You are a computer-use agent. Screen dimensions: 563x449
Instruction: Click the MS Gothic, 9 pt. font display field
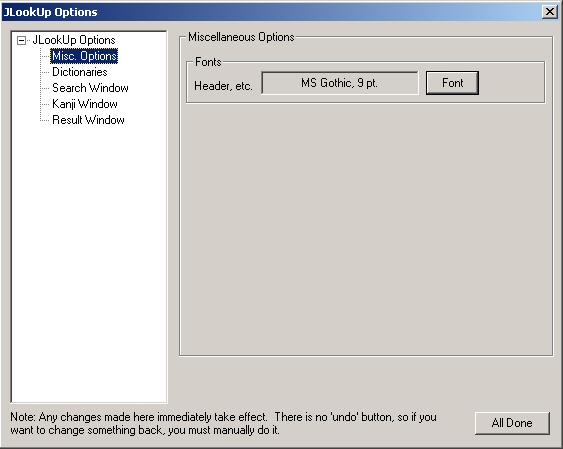click(340, 83)
